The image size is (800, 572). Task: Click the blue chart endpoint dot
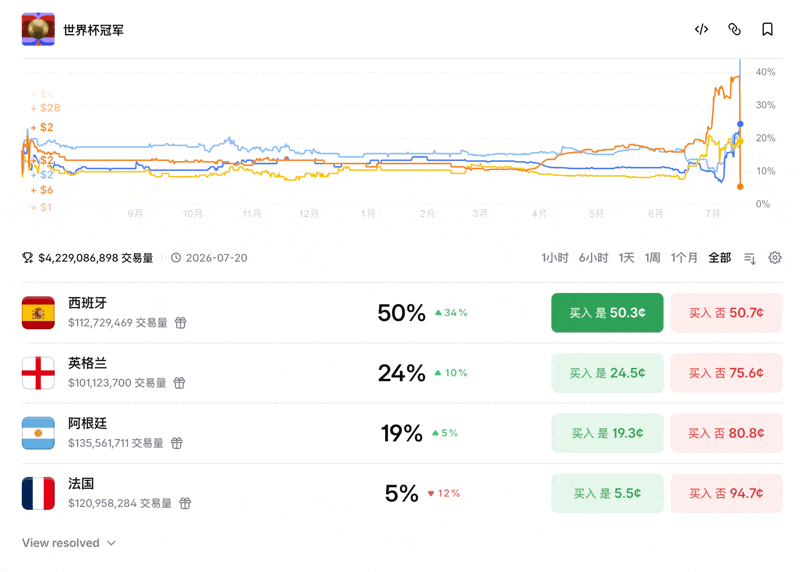click(x=740, y=124)
